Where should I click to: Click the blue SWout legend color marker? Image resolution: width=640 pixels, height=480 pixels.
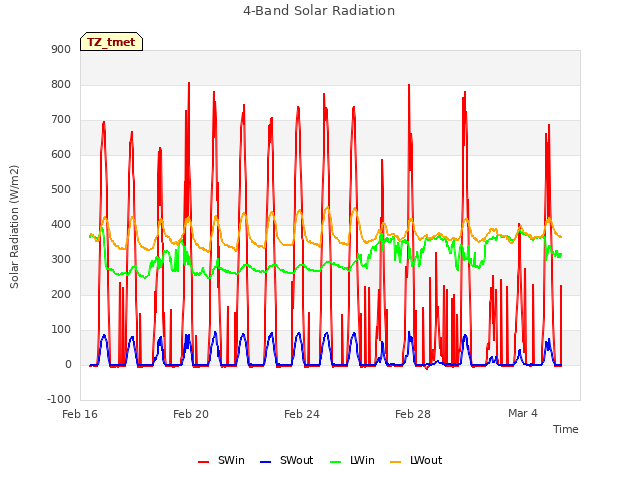click(x=265, y=462)
